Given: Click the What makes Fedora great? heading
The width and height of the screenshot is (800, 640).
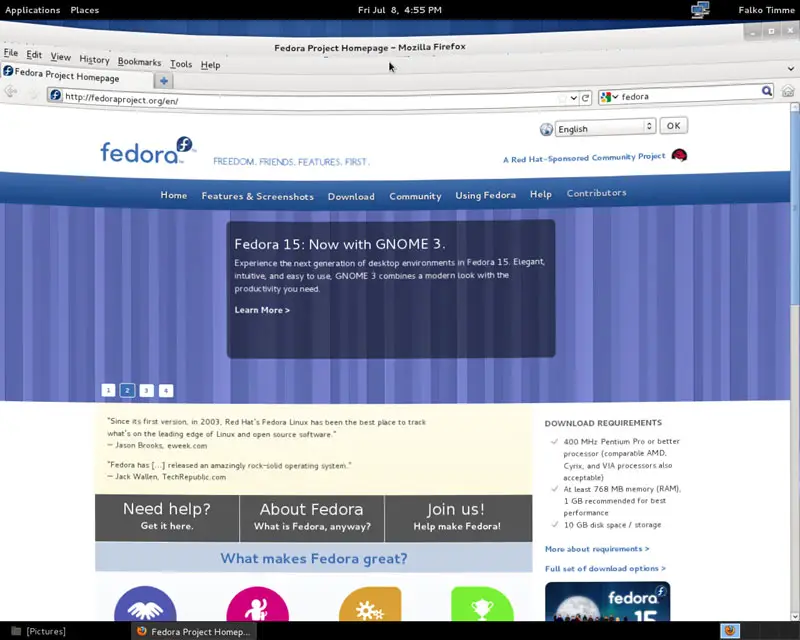Looking at the screenshot, I should click(x=314, y=558).
